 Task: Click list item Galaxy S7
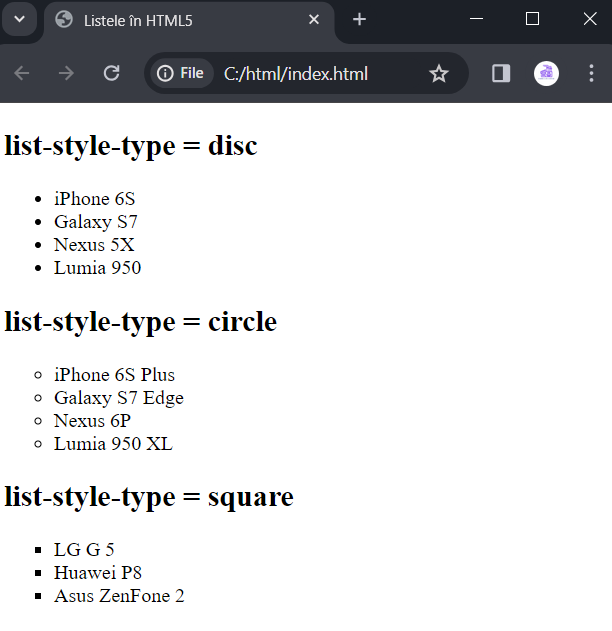[x=96, y=222]
